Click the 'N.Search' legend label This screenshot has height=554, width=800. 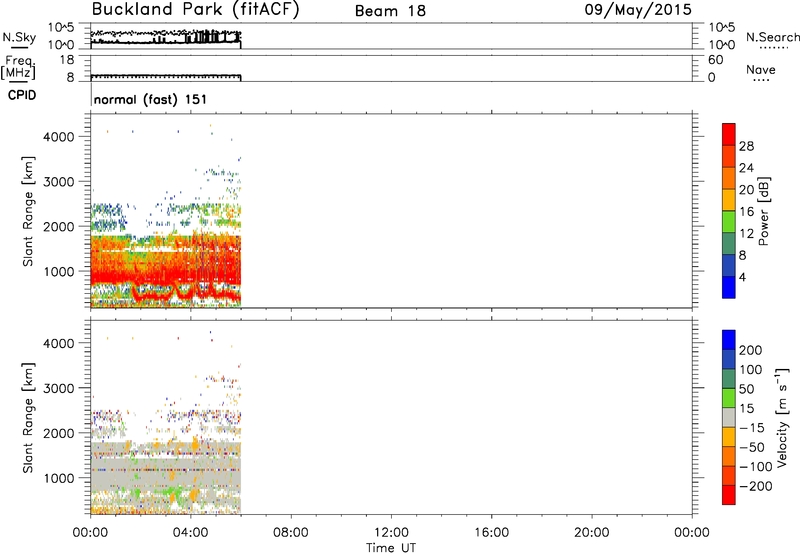(x=772, y=37)
